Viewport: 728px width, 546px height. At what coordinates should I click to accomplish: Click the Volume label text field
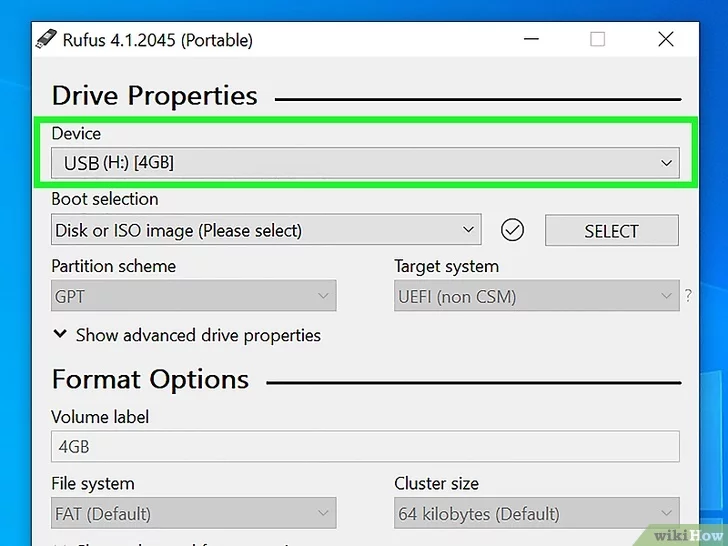tap(365, 446)
